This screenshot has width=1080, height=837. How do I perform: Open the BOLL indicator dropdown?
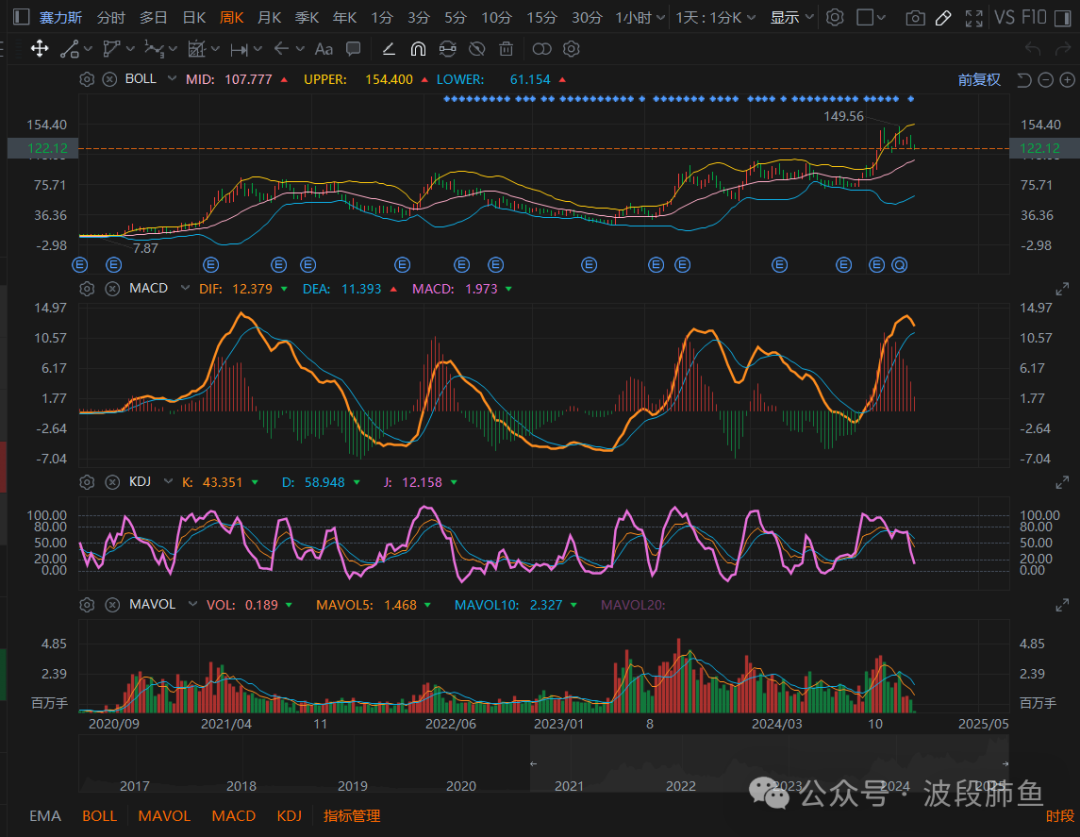[172, 79]
